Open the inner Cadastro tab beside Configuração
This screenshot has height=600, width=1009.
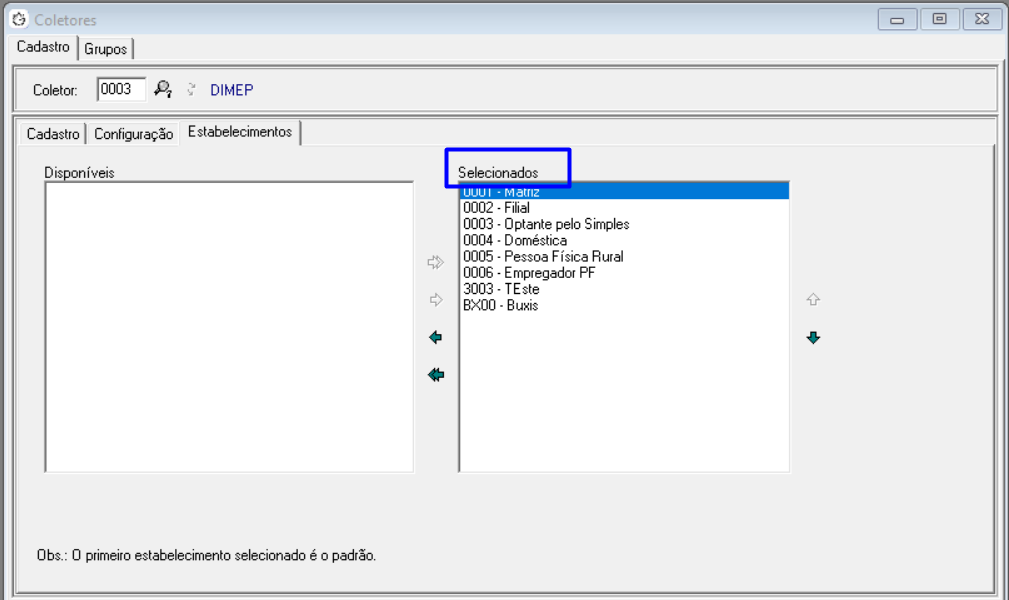[x=53, y=134]
